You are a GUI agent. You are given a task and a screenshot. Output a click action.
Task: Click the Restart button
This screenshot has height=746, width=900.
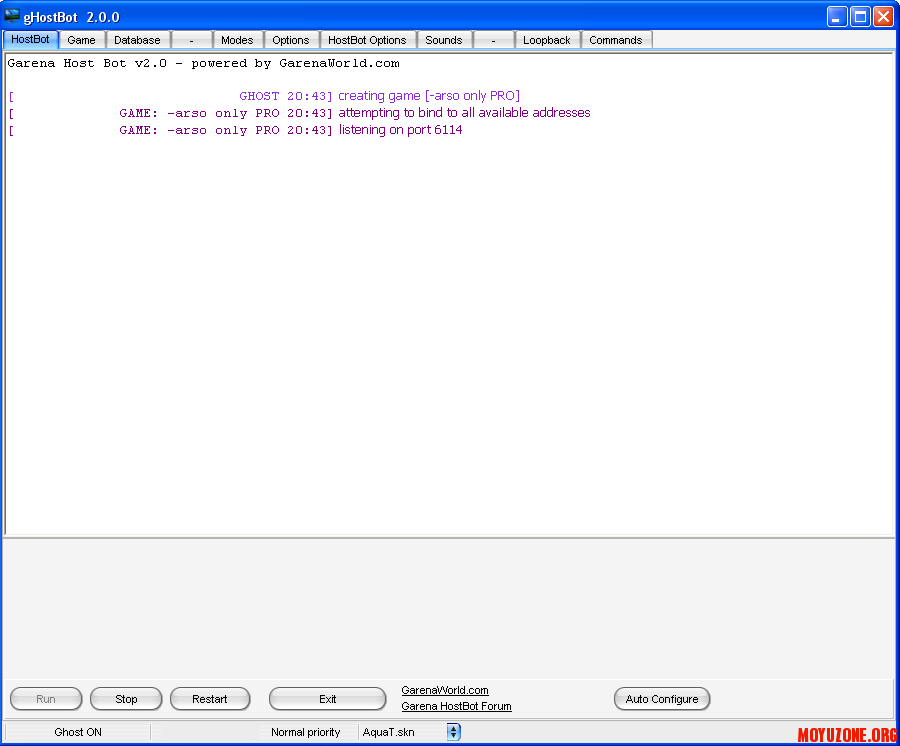209,699
